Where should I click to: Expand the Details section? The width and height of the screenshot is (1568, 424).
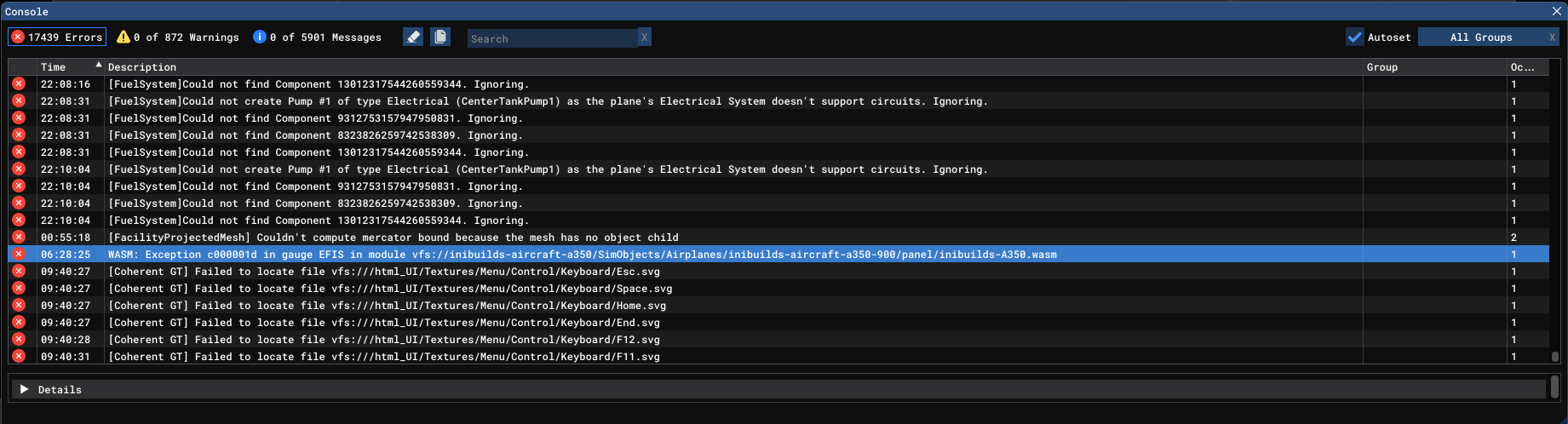click(x=25, y=389)
